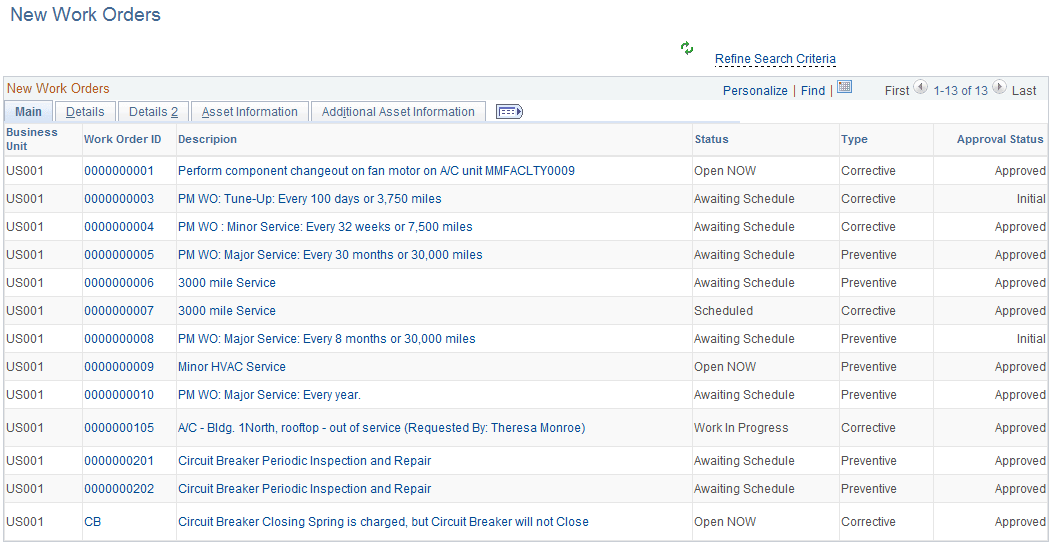
Task: Open Major Service every 30 months description
Action: [330, 255]
